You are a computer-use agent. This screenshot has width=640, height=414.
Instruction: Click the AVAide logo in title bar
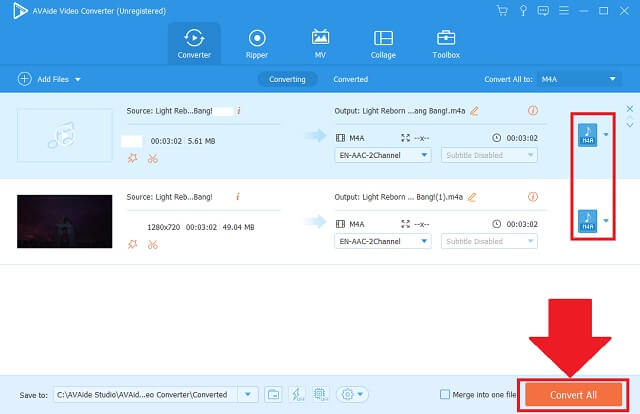(19, 11)
